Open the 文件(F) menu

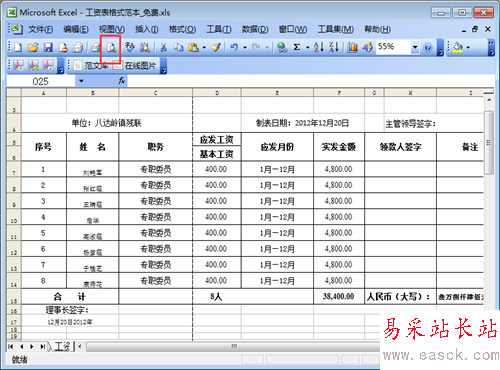pyautogui.click(x=40, y=30)
